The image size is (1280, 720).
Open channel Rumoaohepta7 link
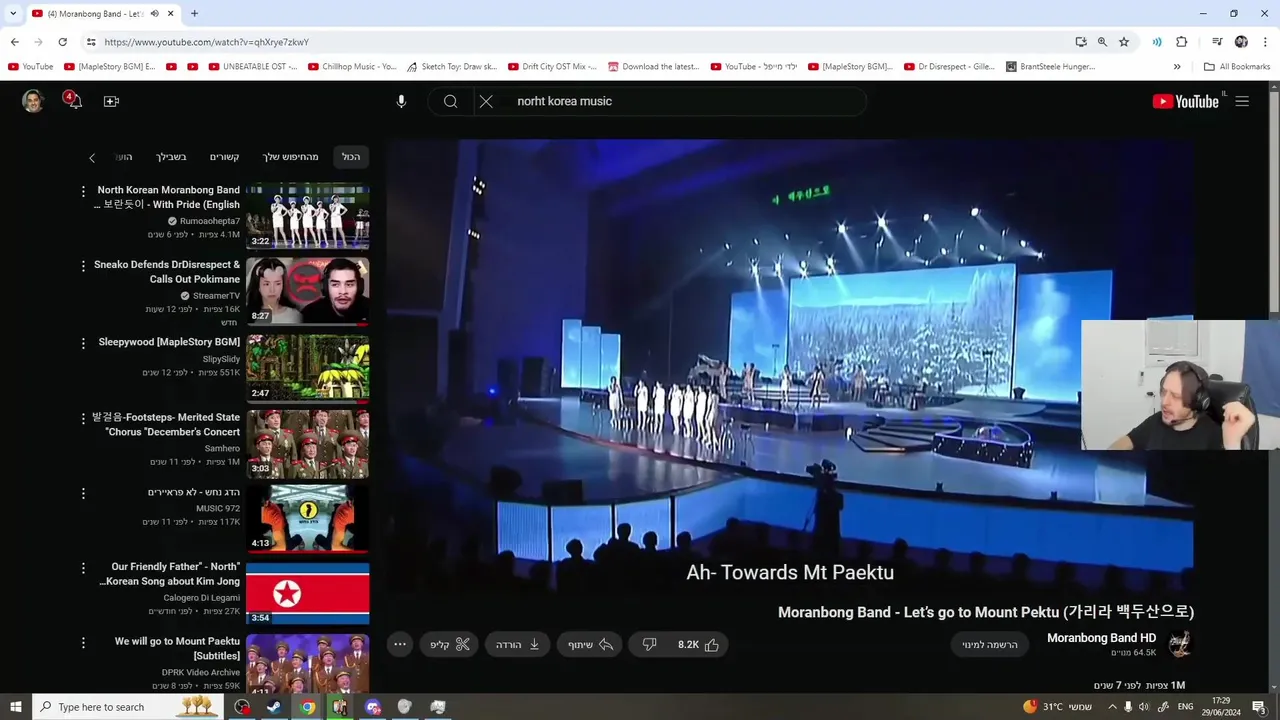coord(210,221)
